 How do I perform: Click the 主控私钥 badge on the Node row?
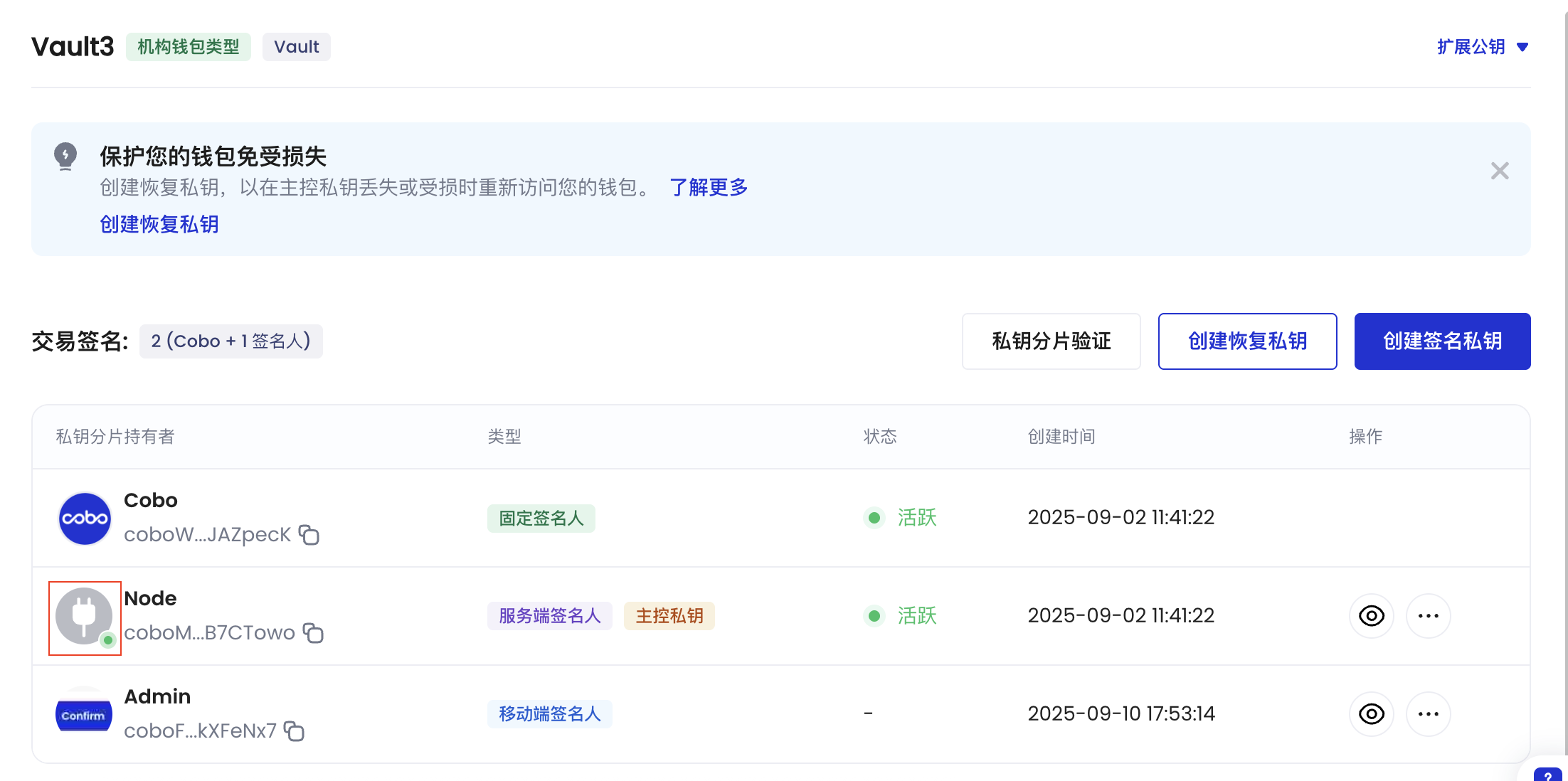tap(669, 616)
